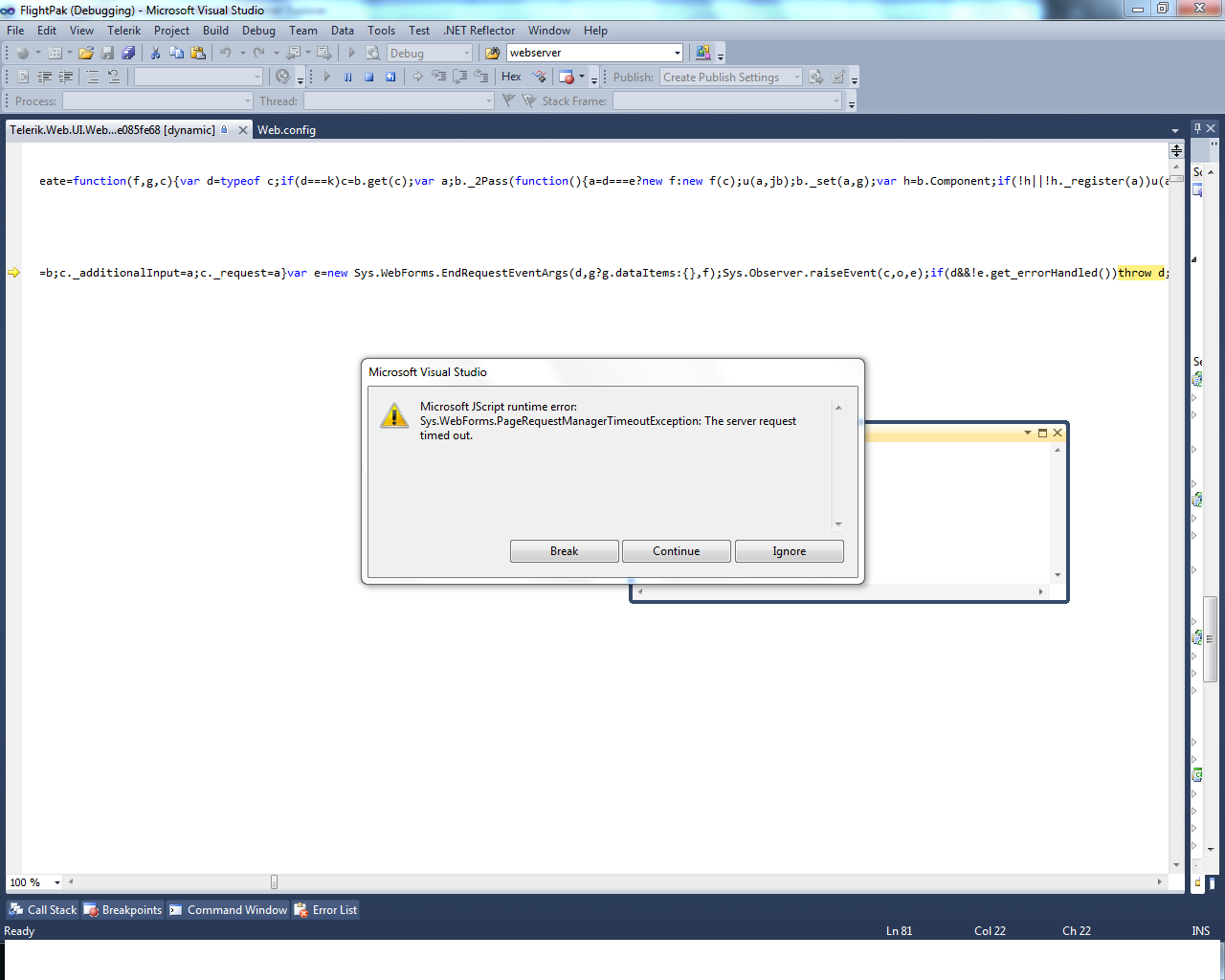Click the editor vertical scrollbar thumb
The width and height of the screenshot is (1225, 980).
(x=1176, y=179)
